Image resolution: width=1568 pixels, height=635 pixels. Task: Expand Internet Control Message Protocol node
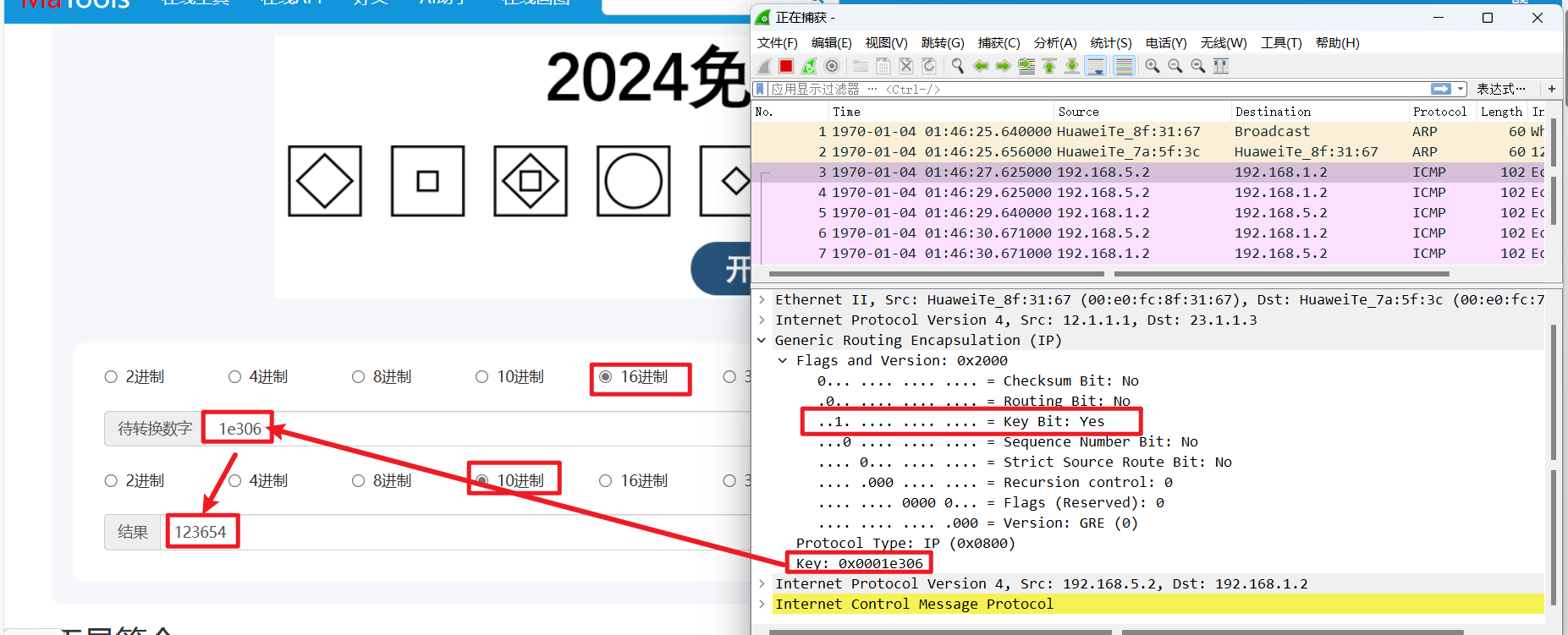point(762,604)
